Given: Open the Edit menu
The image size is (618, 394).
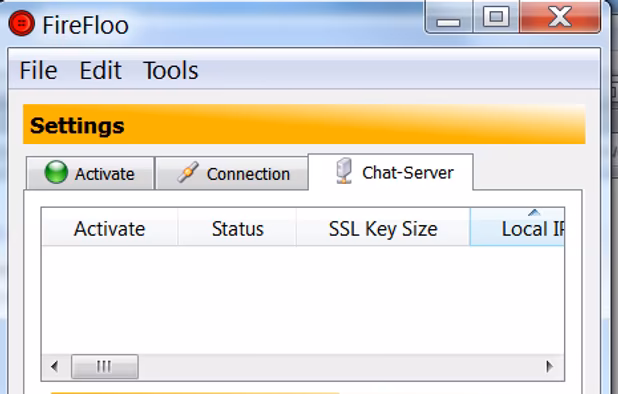Looking at the screenshot, I should point(101,71).
